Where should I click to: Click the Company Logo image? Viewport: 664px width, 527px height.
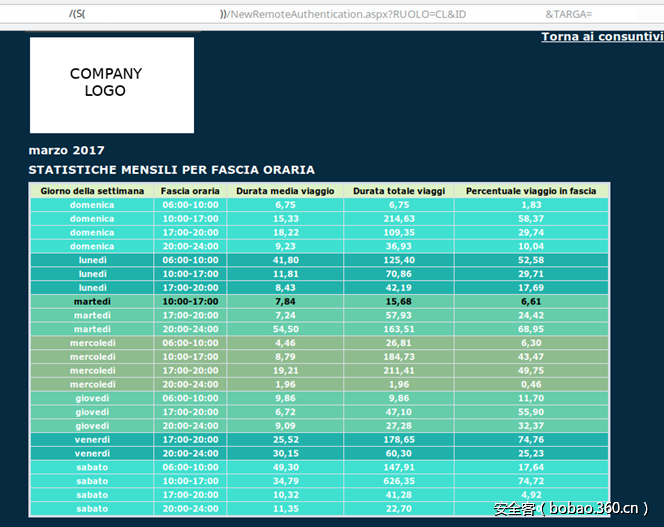tap(111, 84)
